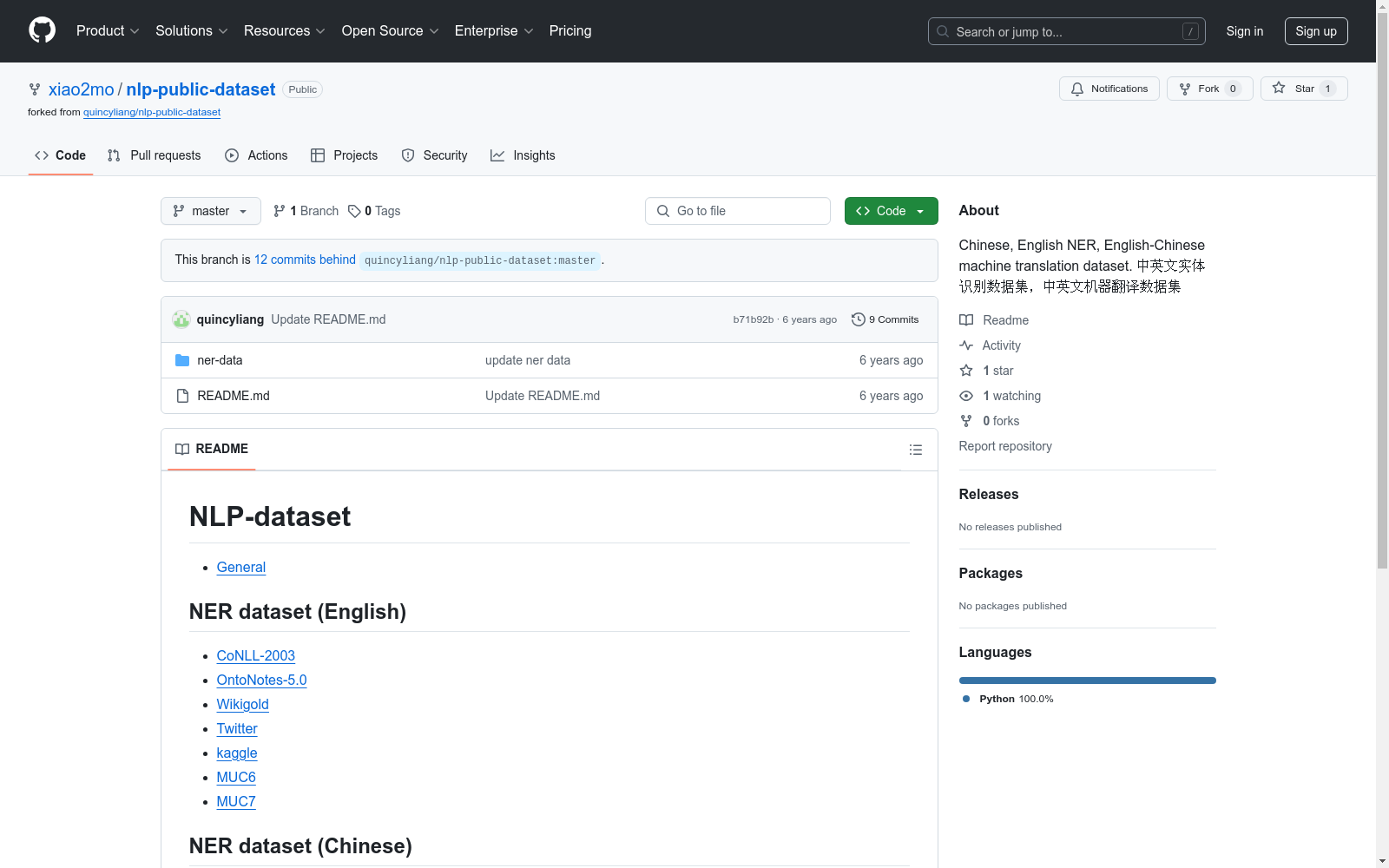Viewport: 1389px width, 868px height.
Task: Open the nlp-public-dataset repository link
Action: click(201, 89)
